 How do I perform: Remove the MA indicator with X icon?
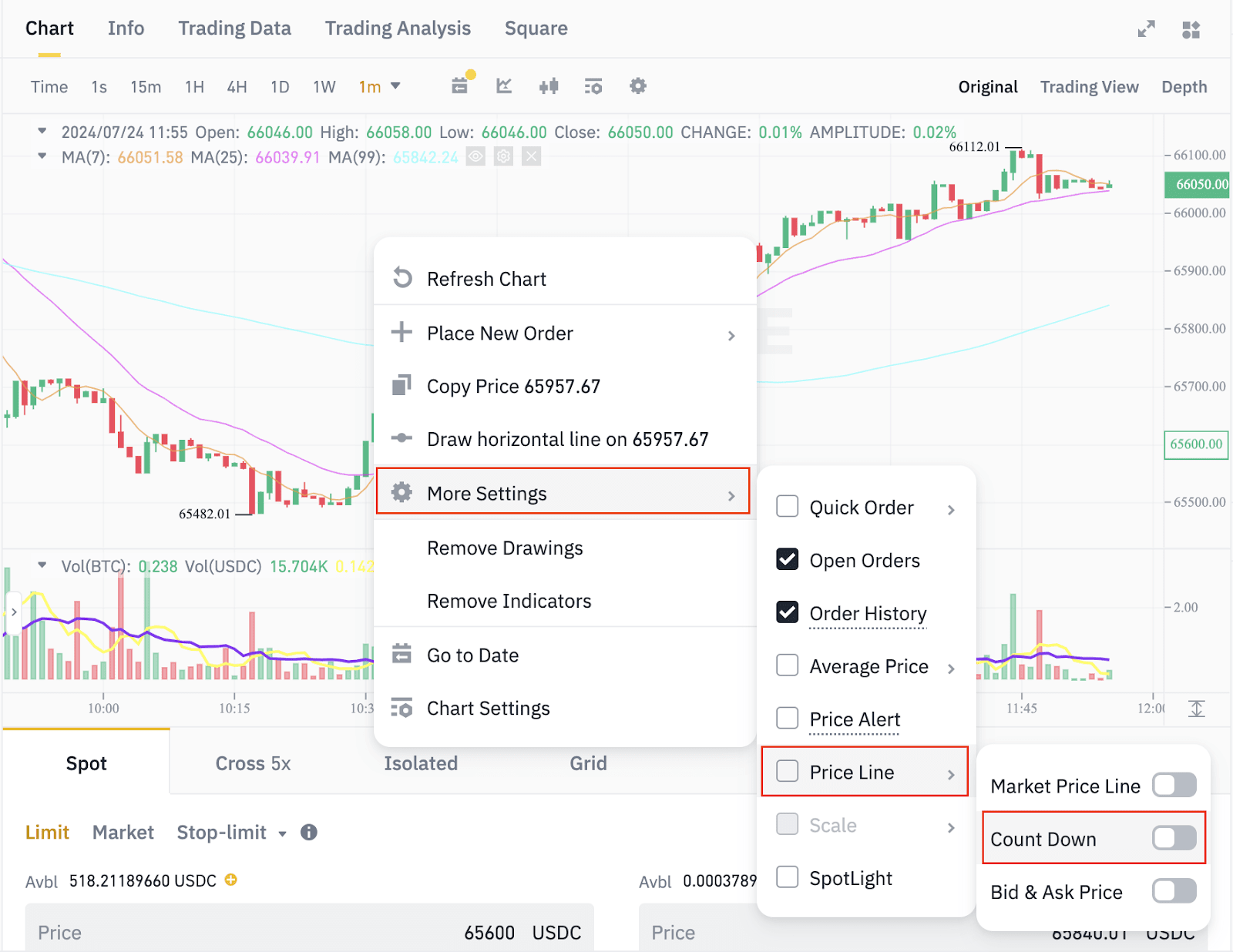[531, 157]
